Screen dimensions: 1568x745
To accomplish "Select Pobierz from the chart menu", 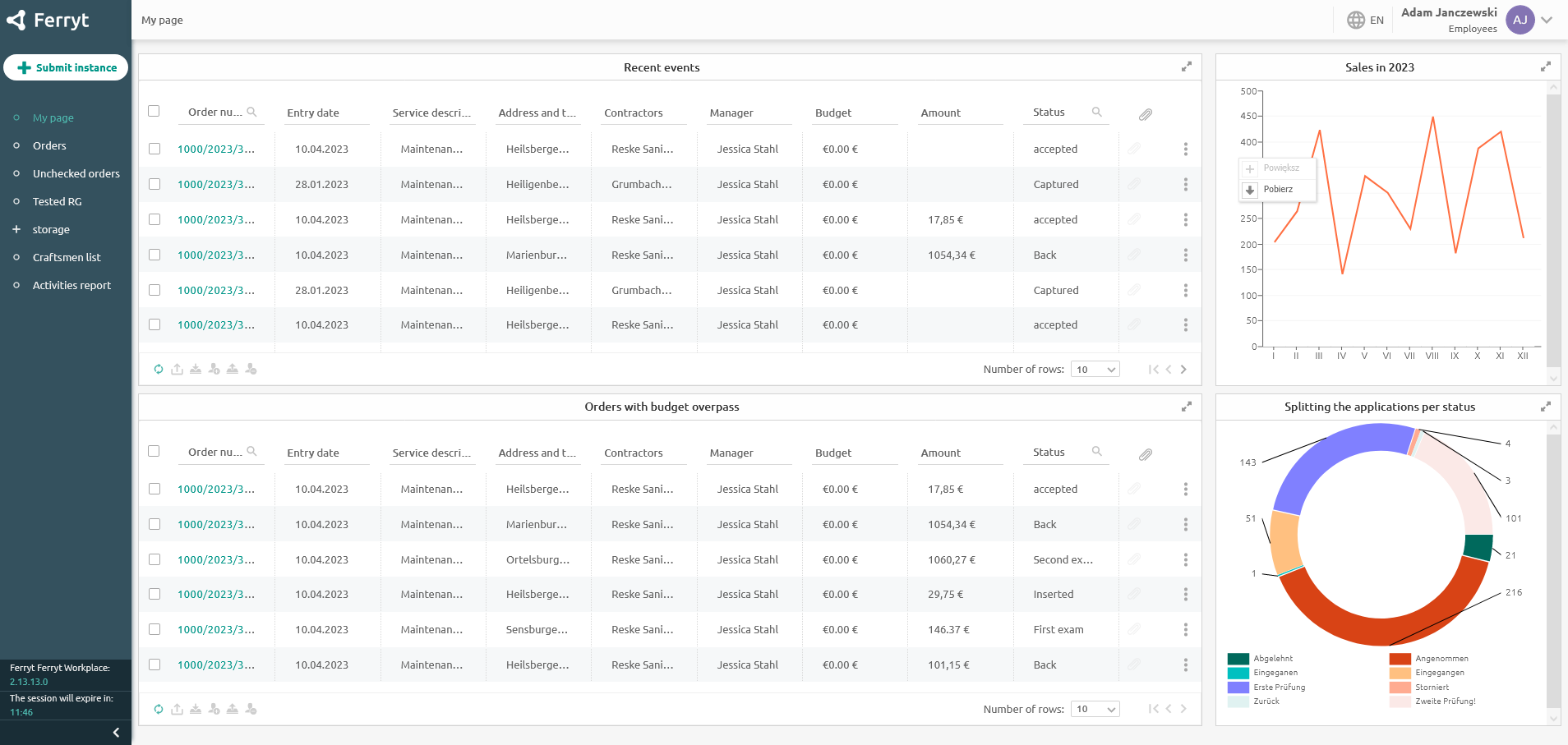I will [x=1278, y=189].
